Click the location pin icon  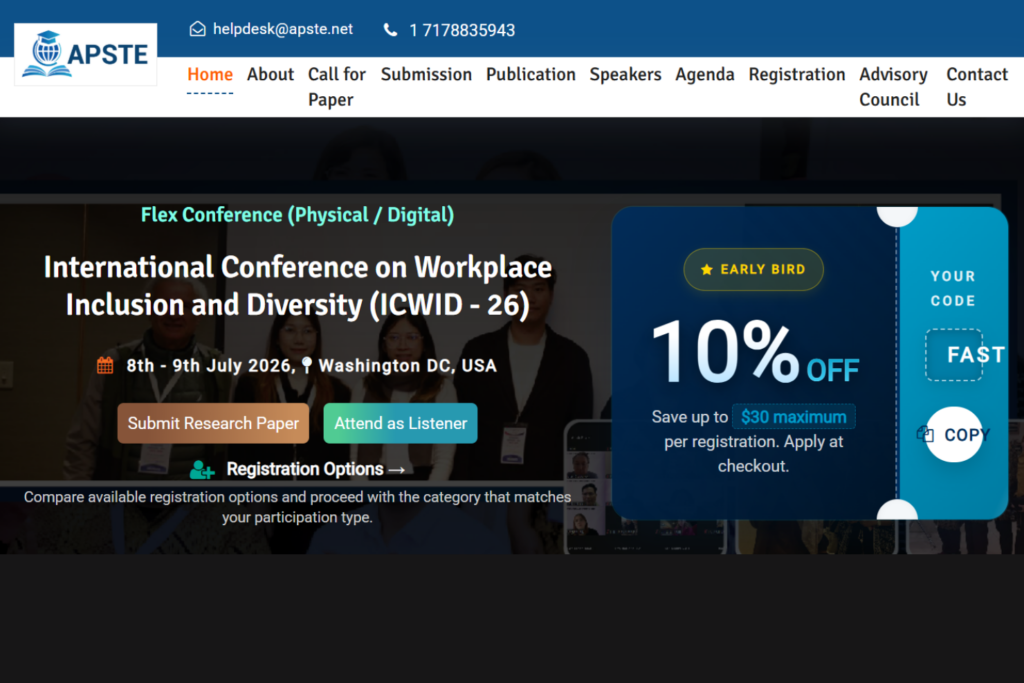point(307,365)
